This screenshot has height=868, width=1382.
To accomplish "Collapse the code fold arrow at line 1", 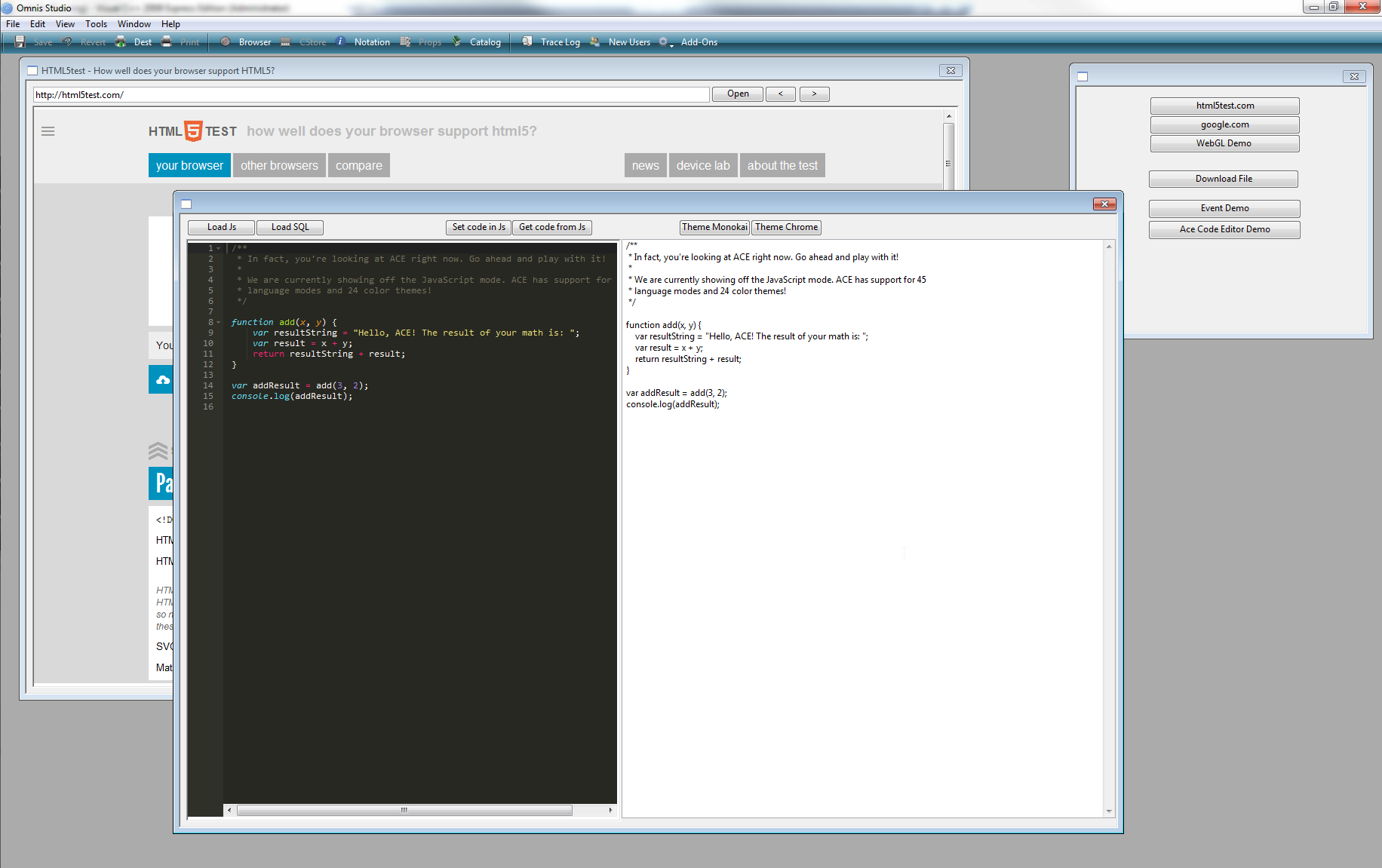I will click(x=219, y=248).
